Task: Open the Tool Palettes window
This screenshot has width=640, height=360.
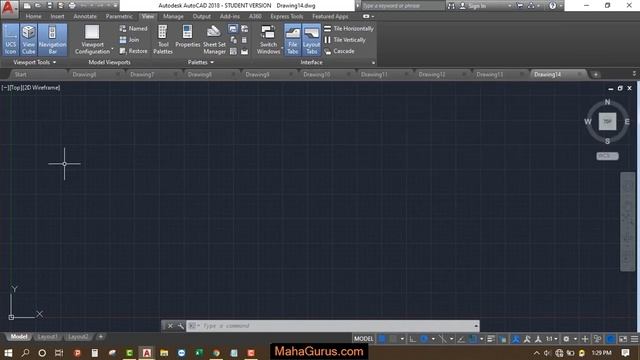Action: [x=163, y=40]
